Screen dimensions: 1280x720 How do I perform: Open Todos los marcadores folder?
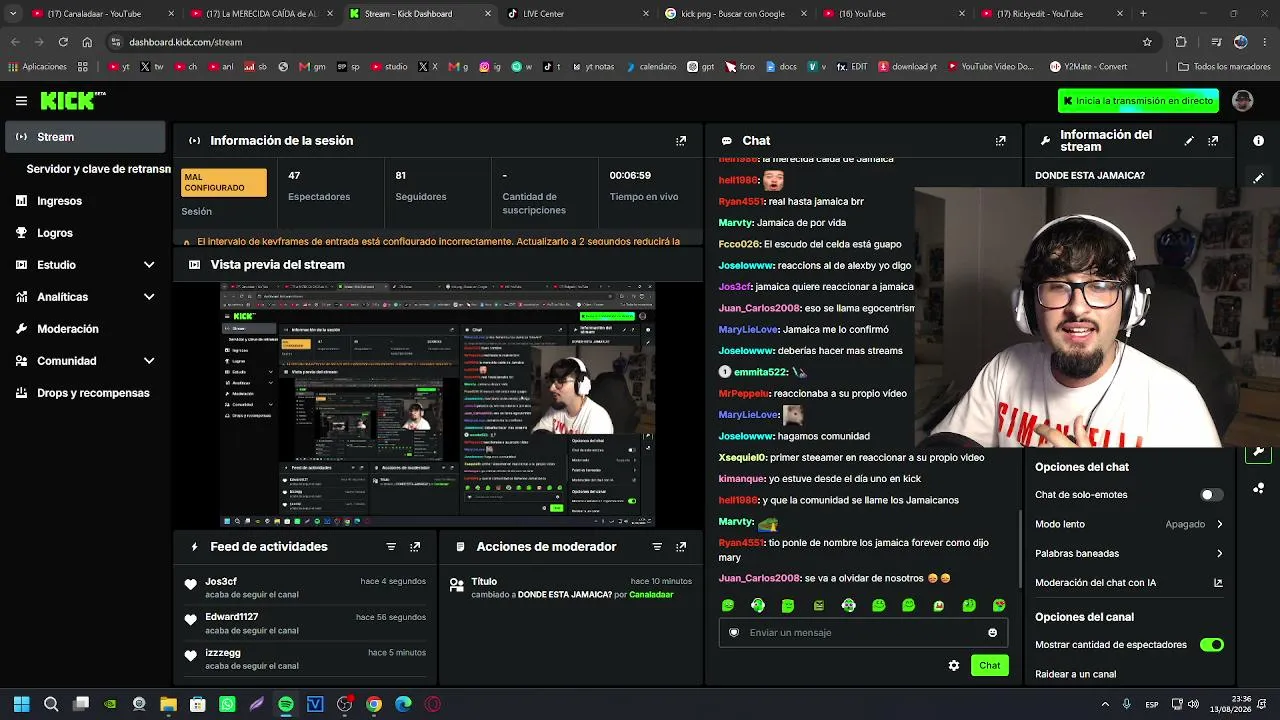click(1224, 67)
